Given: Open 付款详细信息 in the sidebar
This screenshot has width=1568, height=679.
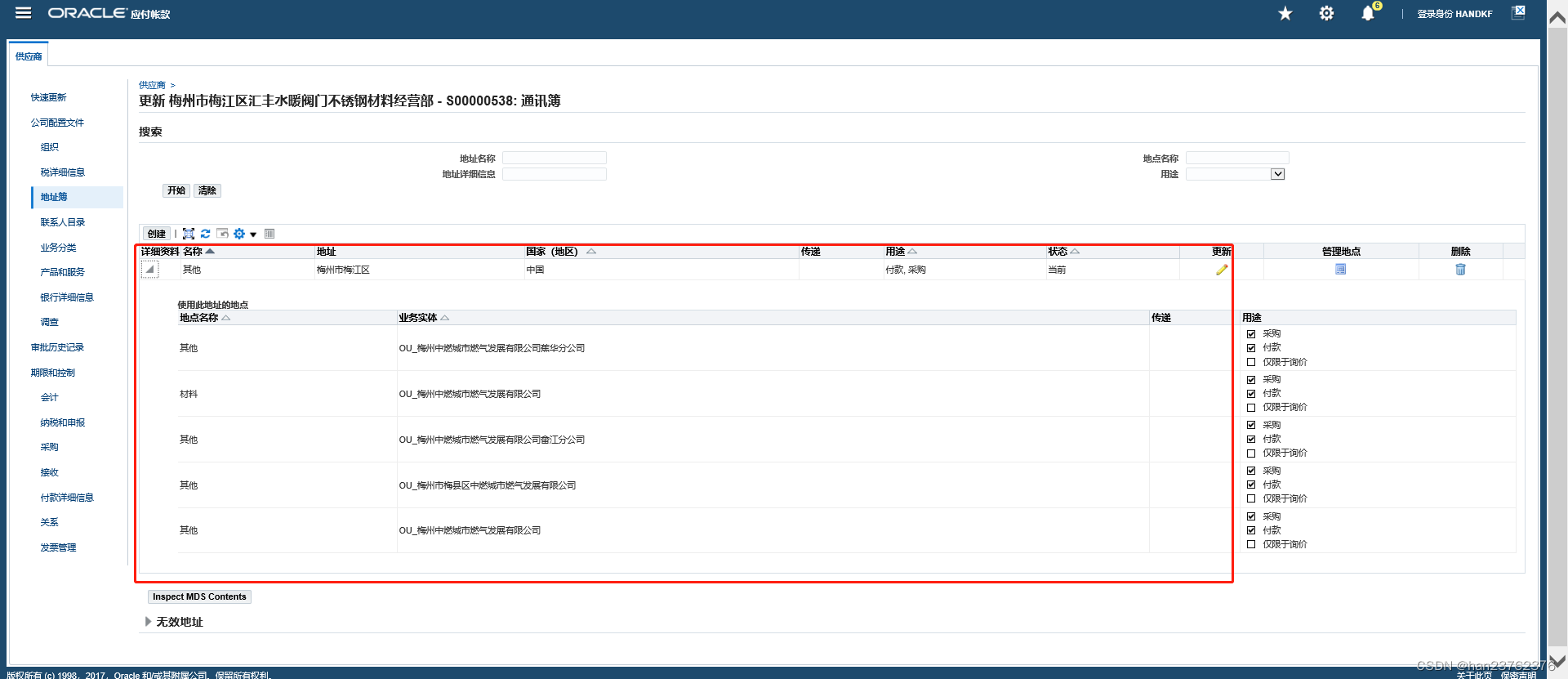Looking at the screenshot, I should (x=67, y=498).
